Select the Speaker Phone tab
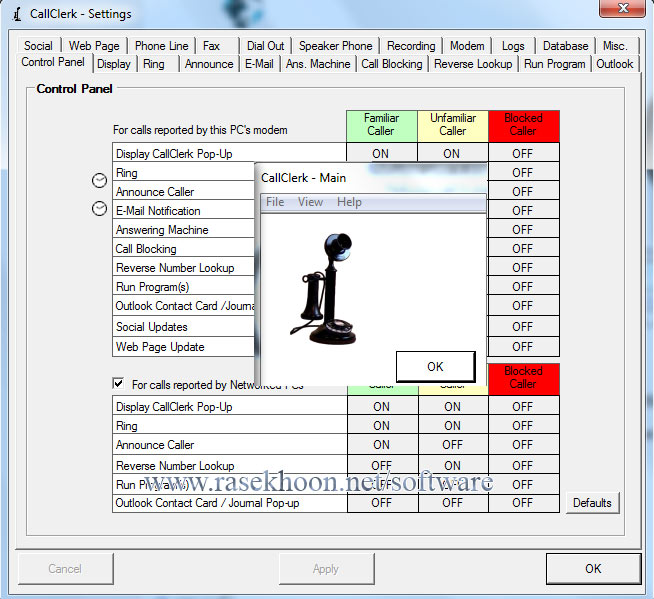Viewport: 654px width, 599px height. 335,45
